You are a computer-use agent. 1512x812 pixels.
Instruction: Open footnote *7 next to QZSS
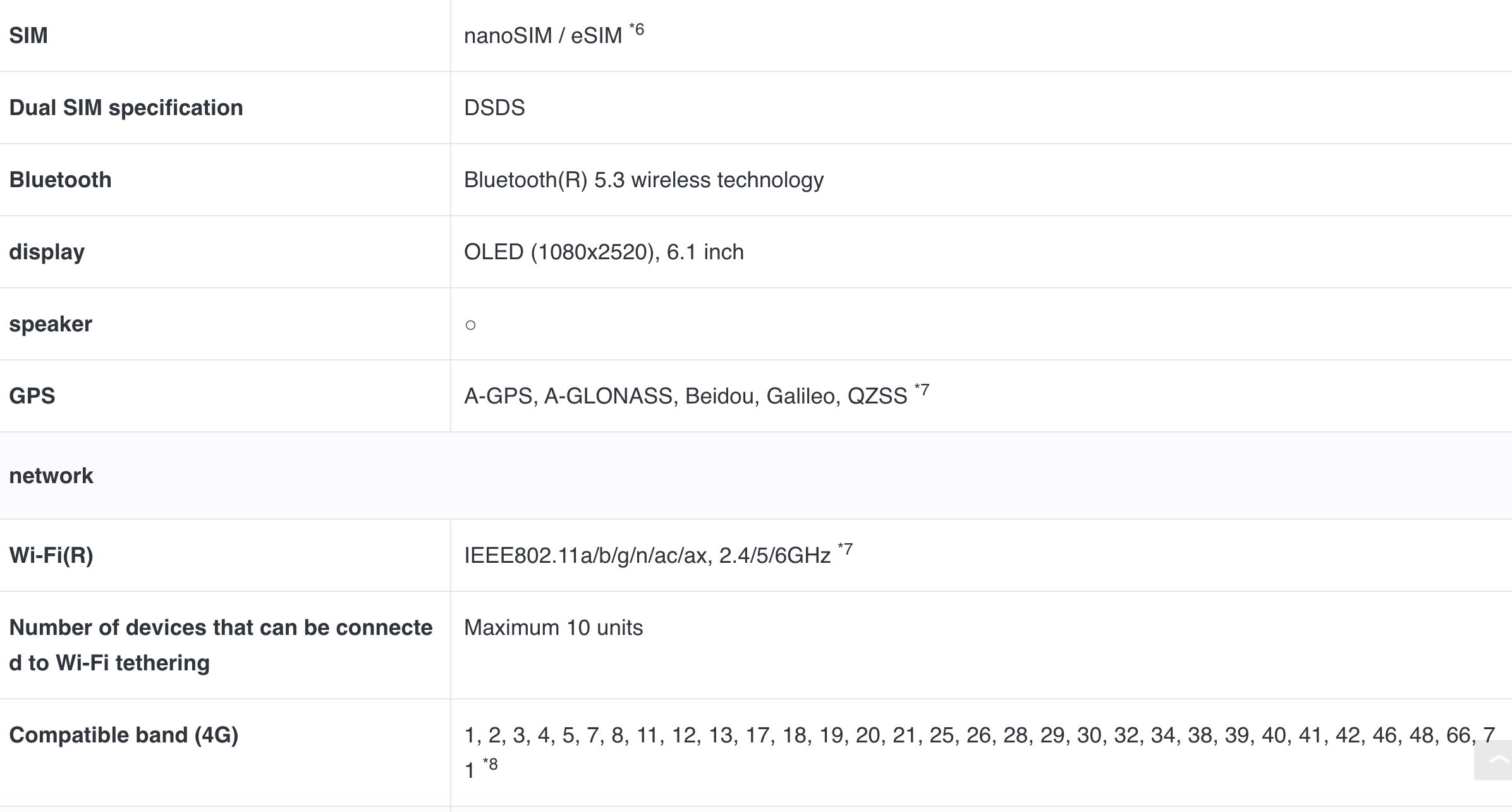click(922, 390)
